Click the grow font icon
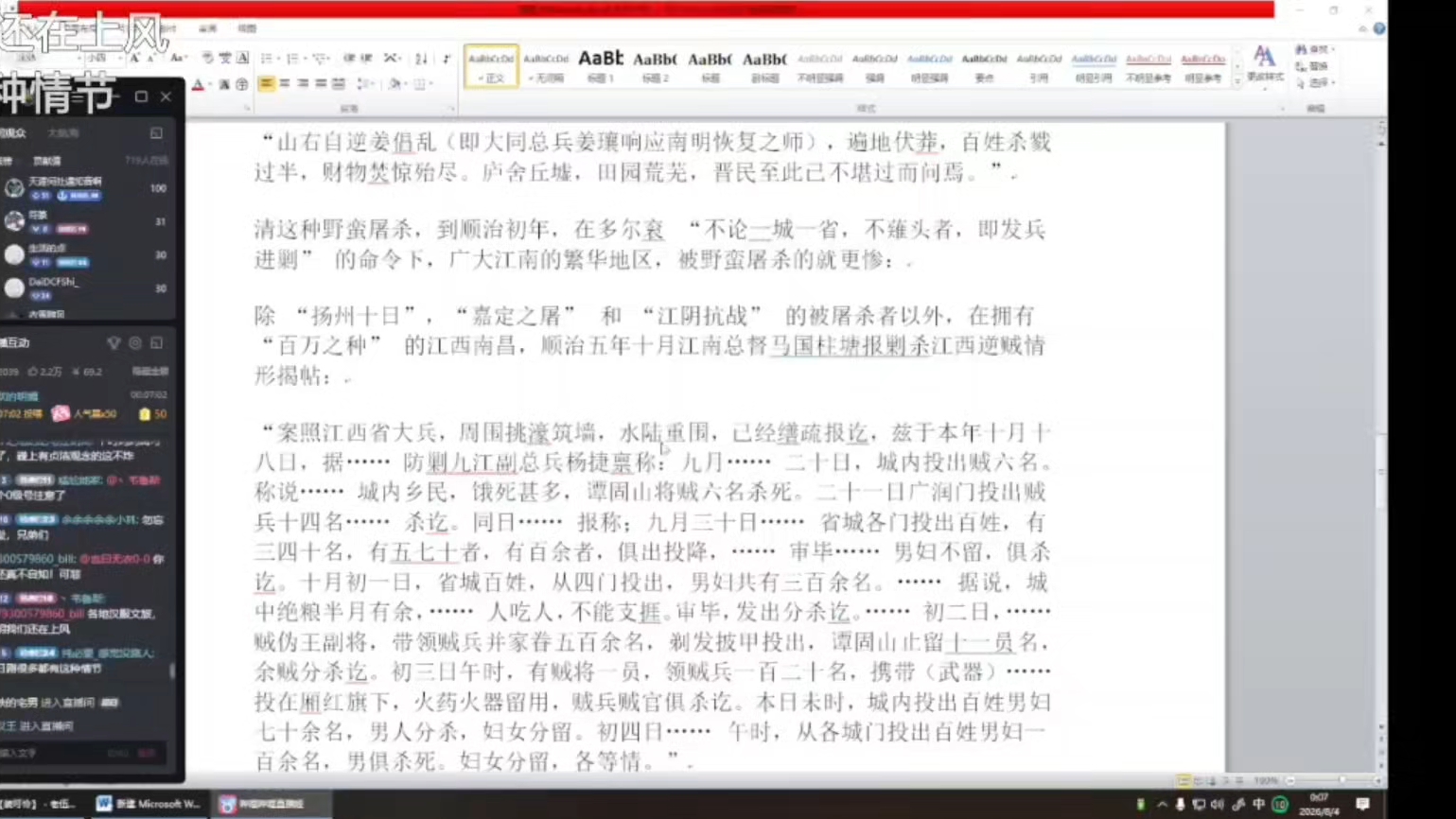Screen dimensions: 1456x819 click(134, 59)
